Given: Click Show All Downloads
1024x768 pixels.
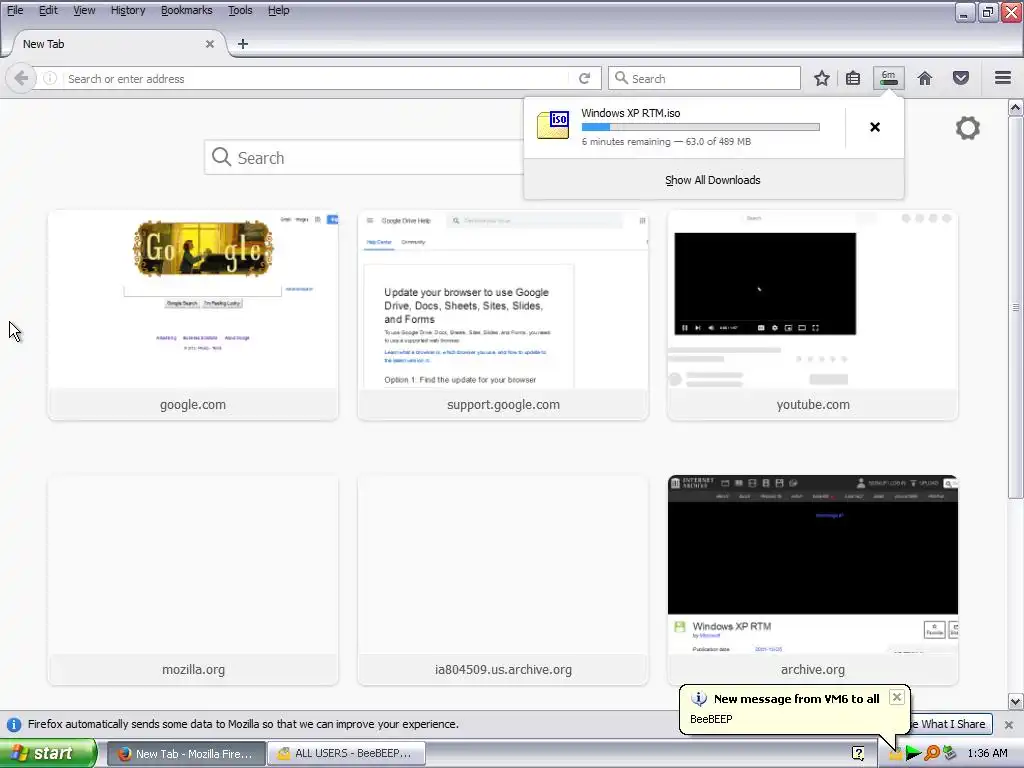Looking at the screenshot, I should coord(713,180).
